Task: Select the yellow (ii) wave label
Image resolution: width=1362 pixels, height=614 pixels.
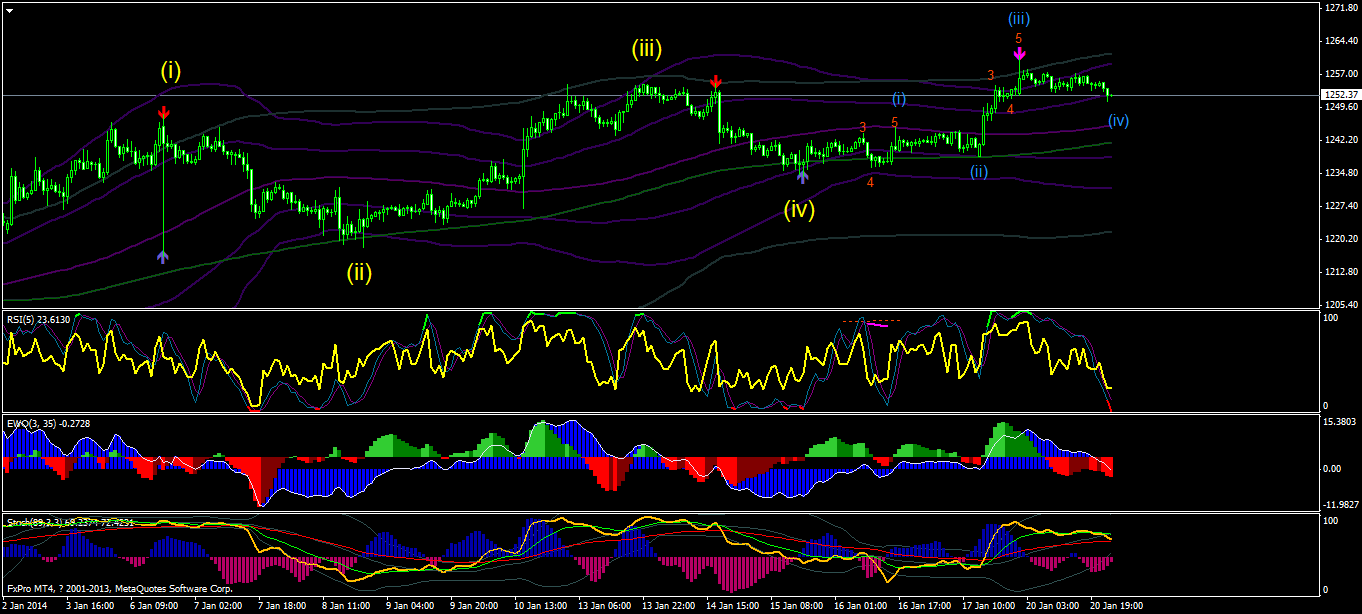Action: [x=360, y=271]
